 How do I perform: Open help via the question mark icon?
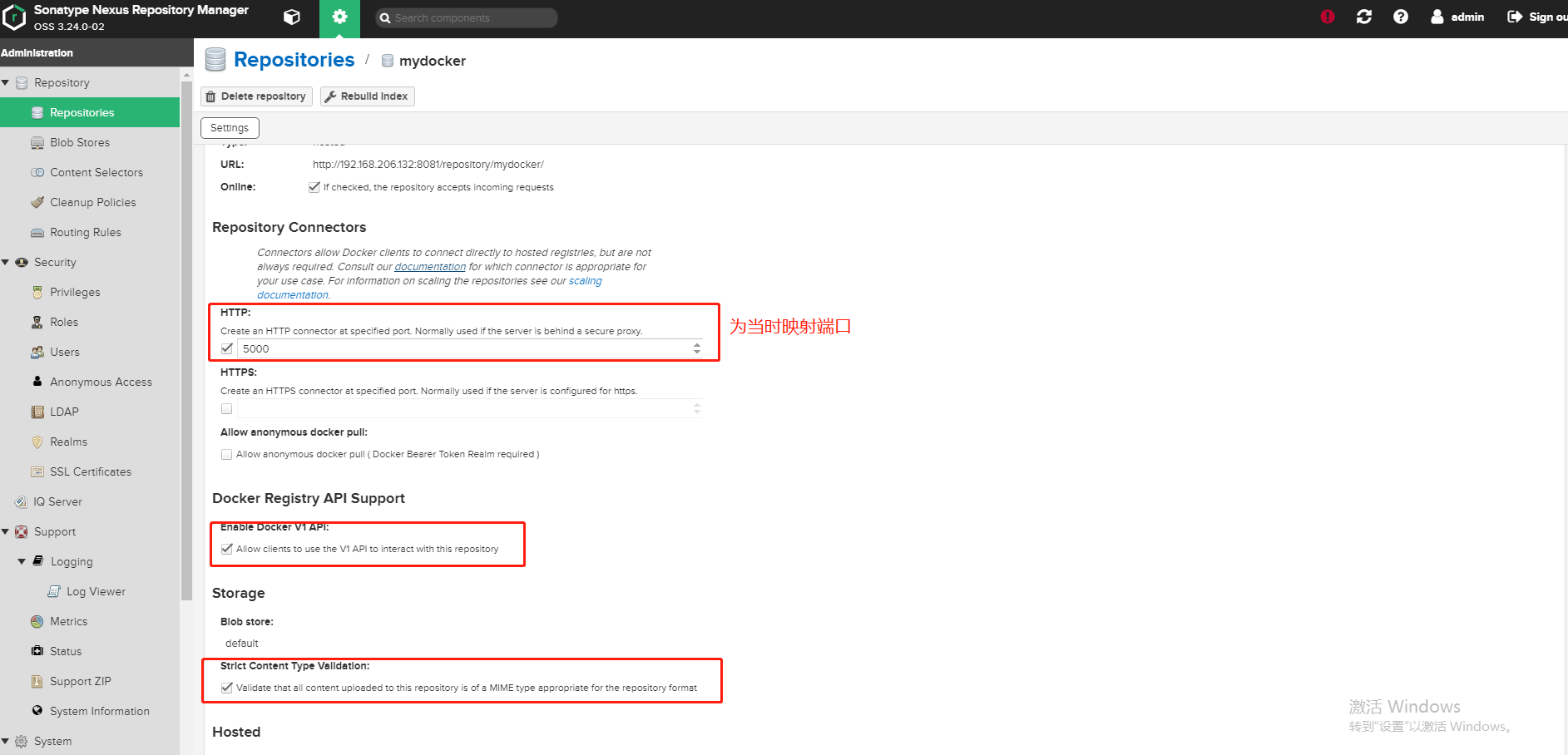[x=1401, y=16]
